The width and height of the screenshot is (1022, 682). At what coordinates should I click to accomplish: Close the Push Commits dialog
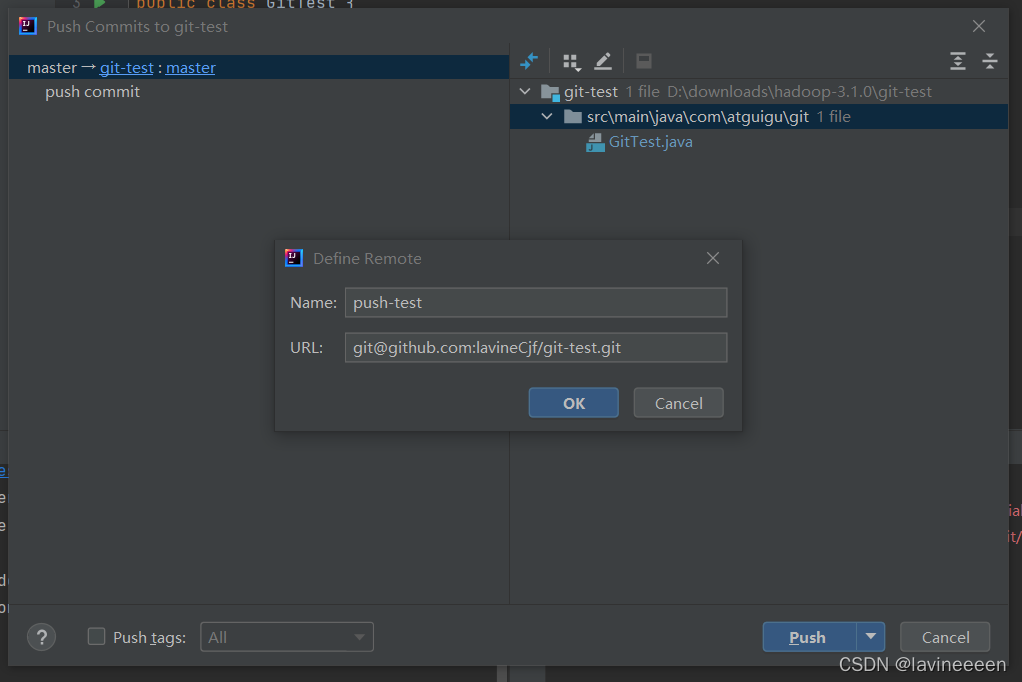[x=979, y=26]
